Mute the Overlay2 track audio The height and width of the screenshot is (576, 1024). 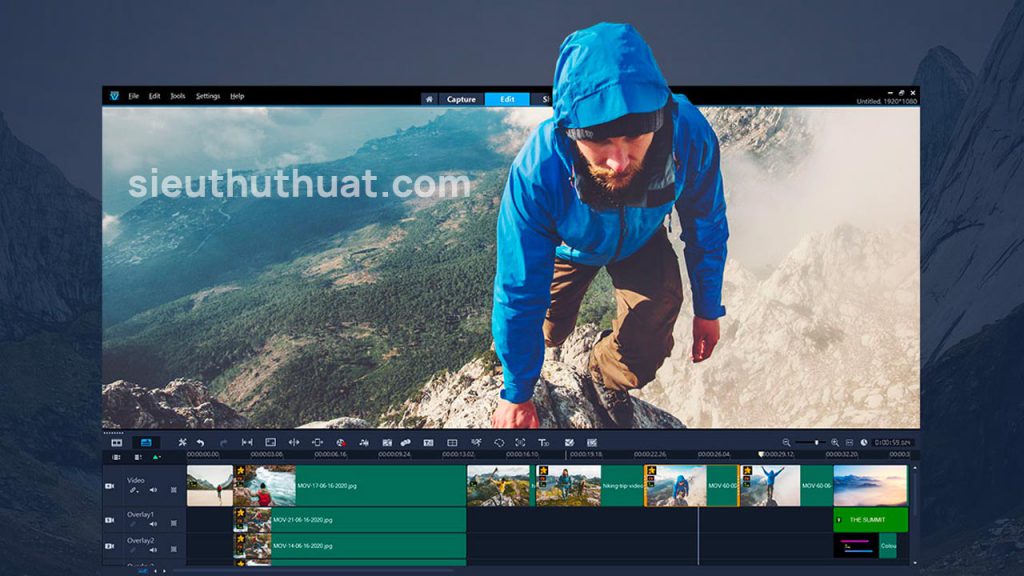152,550
